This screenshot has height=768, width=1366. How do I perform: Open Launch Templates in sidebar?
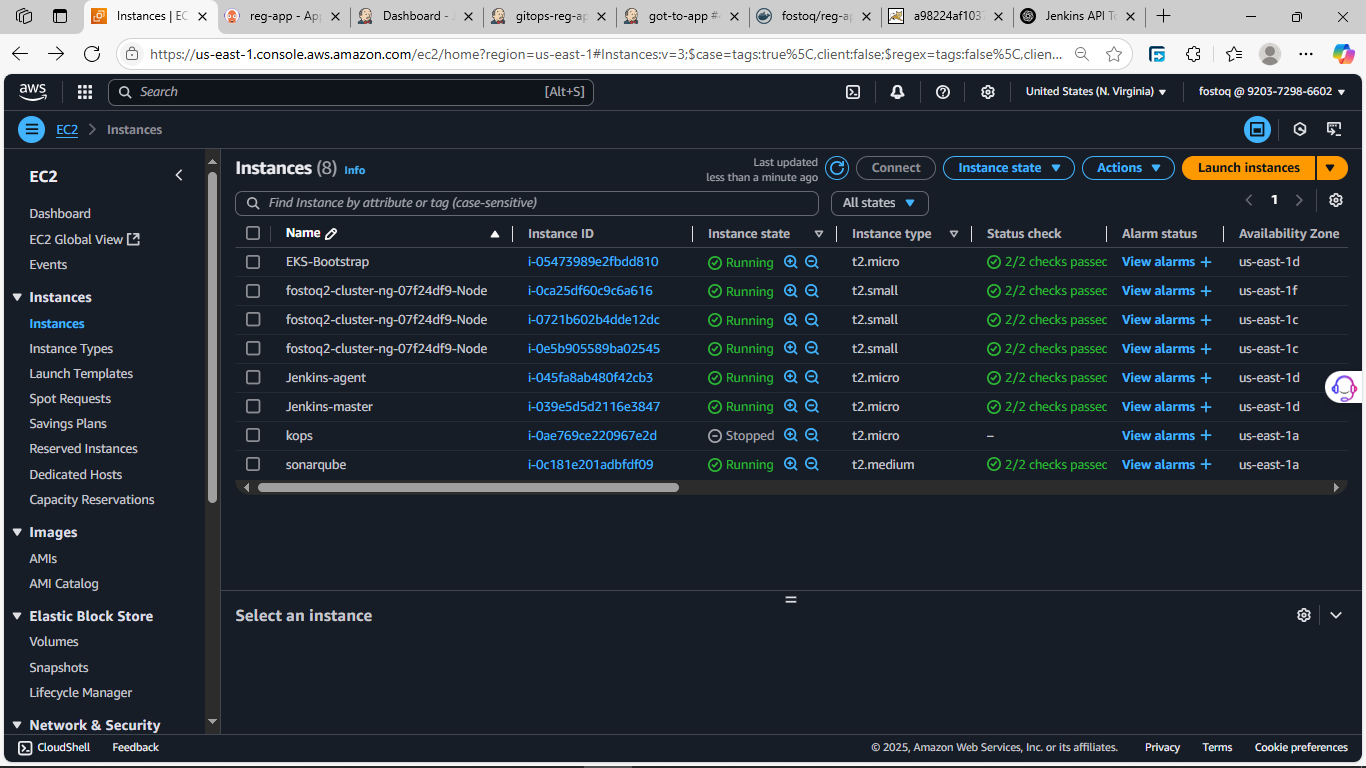click(x=81, y=374)
